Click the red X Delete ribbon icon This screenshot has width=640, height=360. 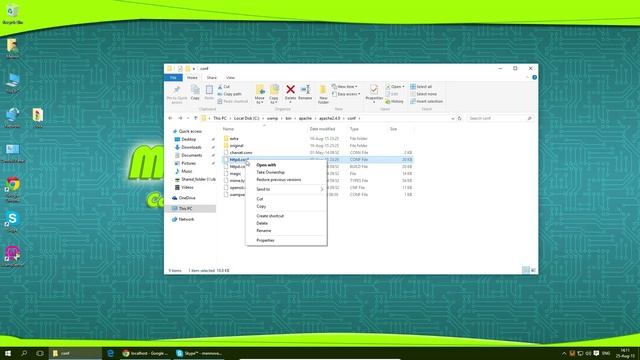pyautogui.click(x=290, y=93)
